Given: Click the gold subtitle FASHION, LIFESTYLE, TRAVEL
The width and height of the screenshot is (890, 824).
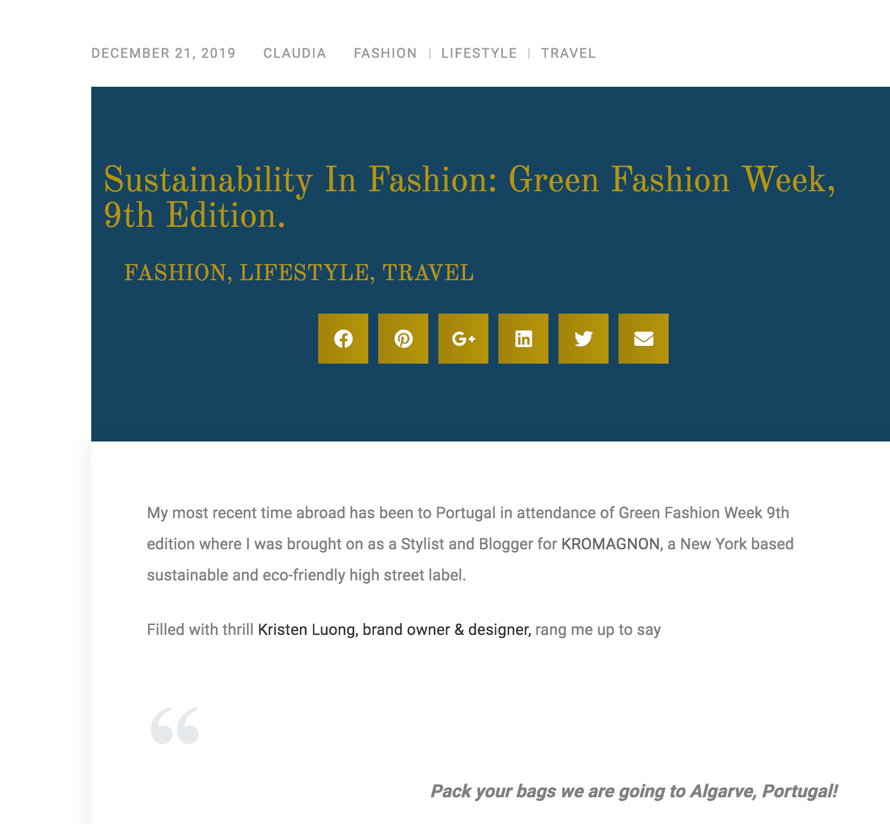Looking at the screenshot, I should (298, 274).
